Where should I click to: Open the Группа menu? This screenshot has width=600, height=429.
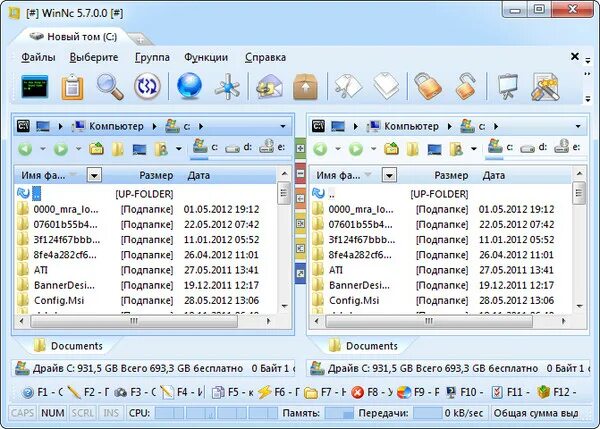(x=152, y=57)
